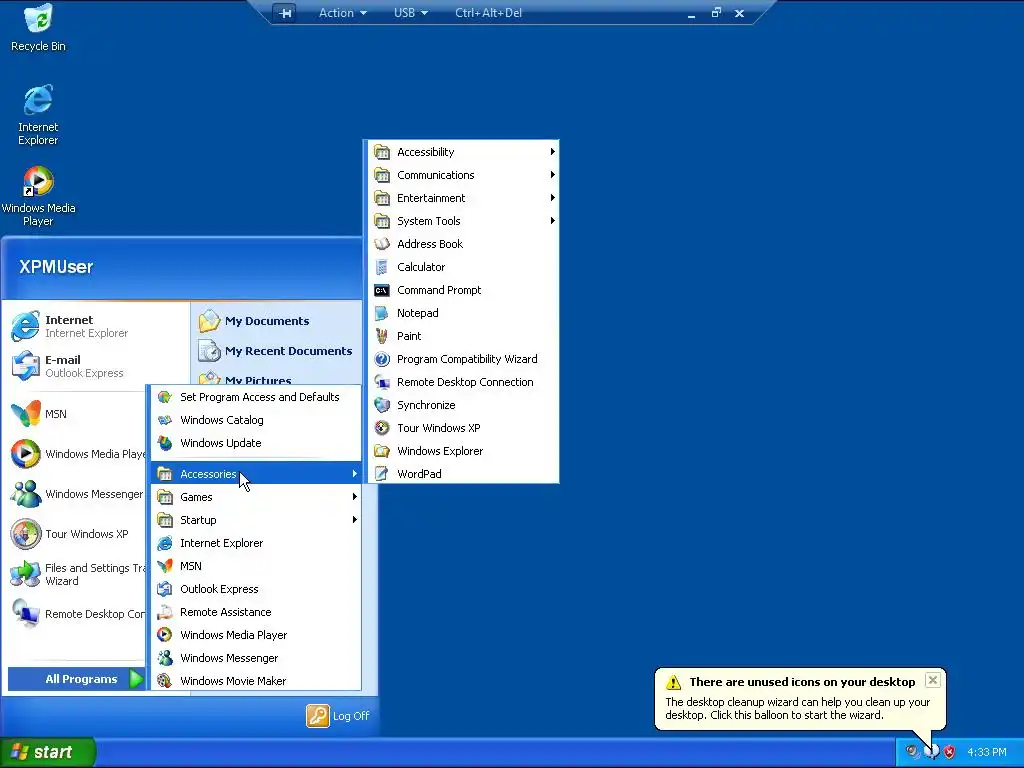Open Command Prompt in Accessories

[x=462, y=290]
